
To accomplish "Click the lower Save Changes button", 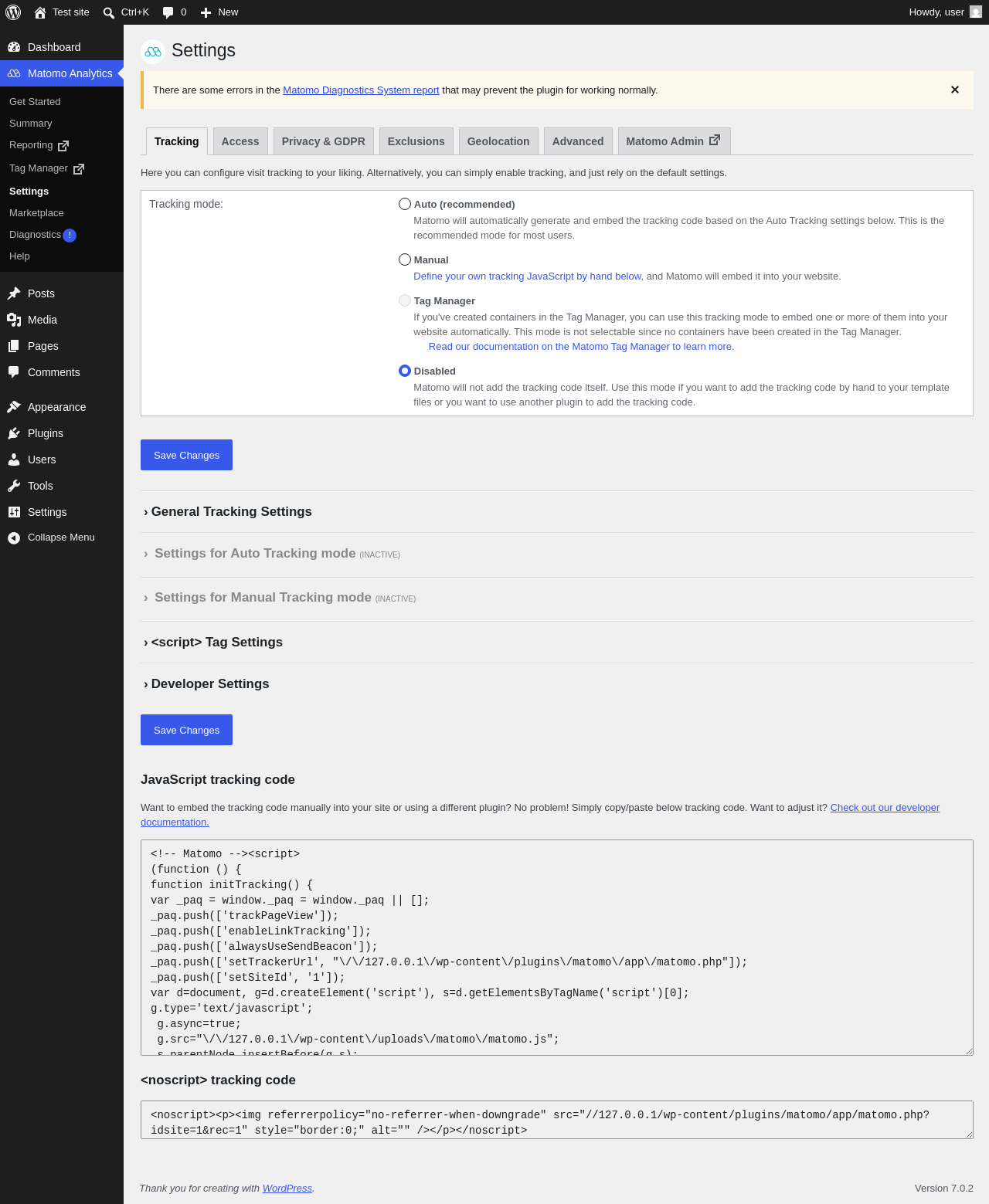I will pyautogui.click(x=186, y=730).
